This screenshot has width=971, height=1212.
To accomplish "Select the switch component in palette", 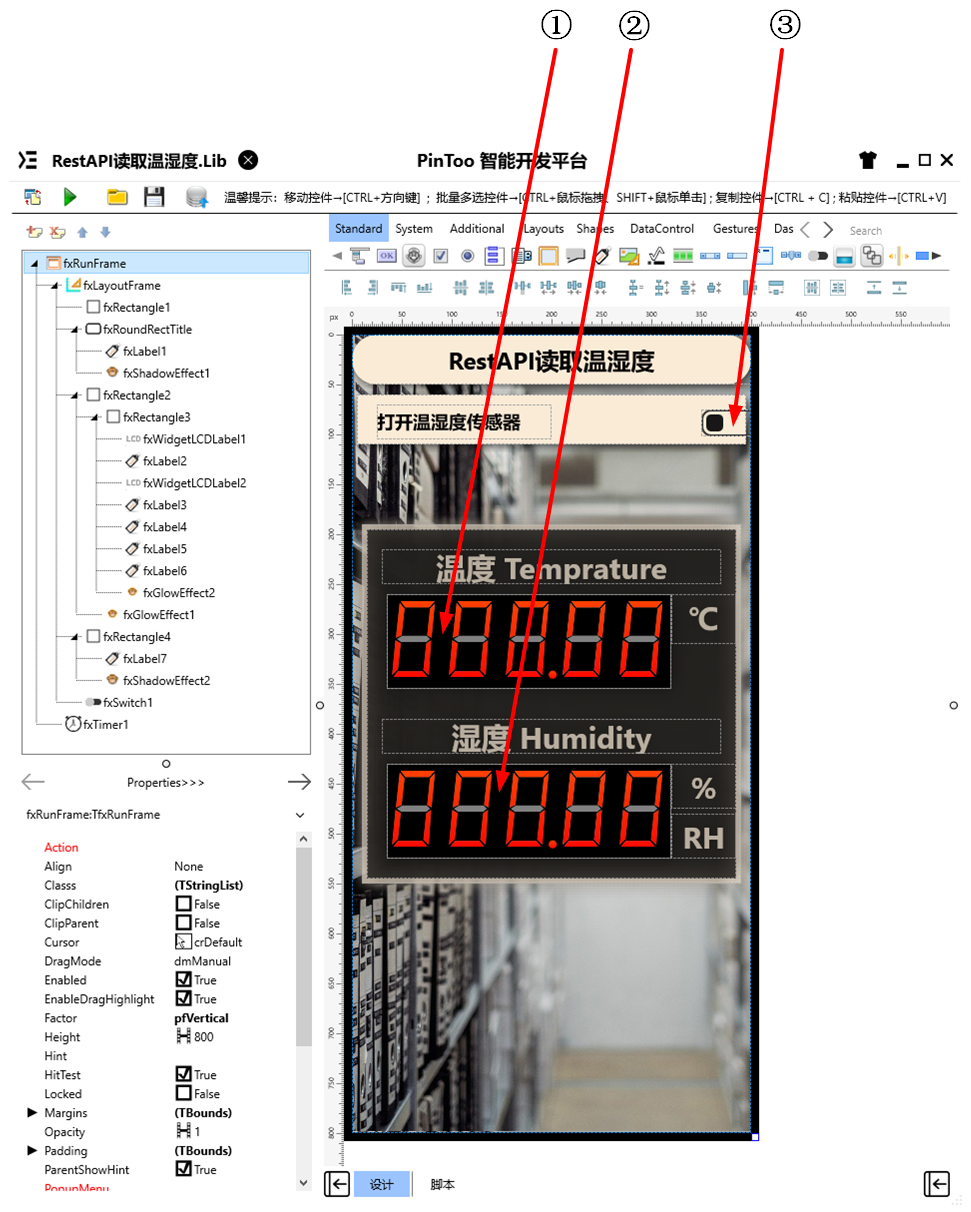I will click(x=818, y=256).
